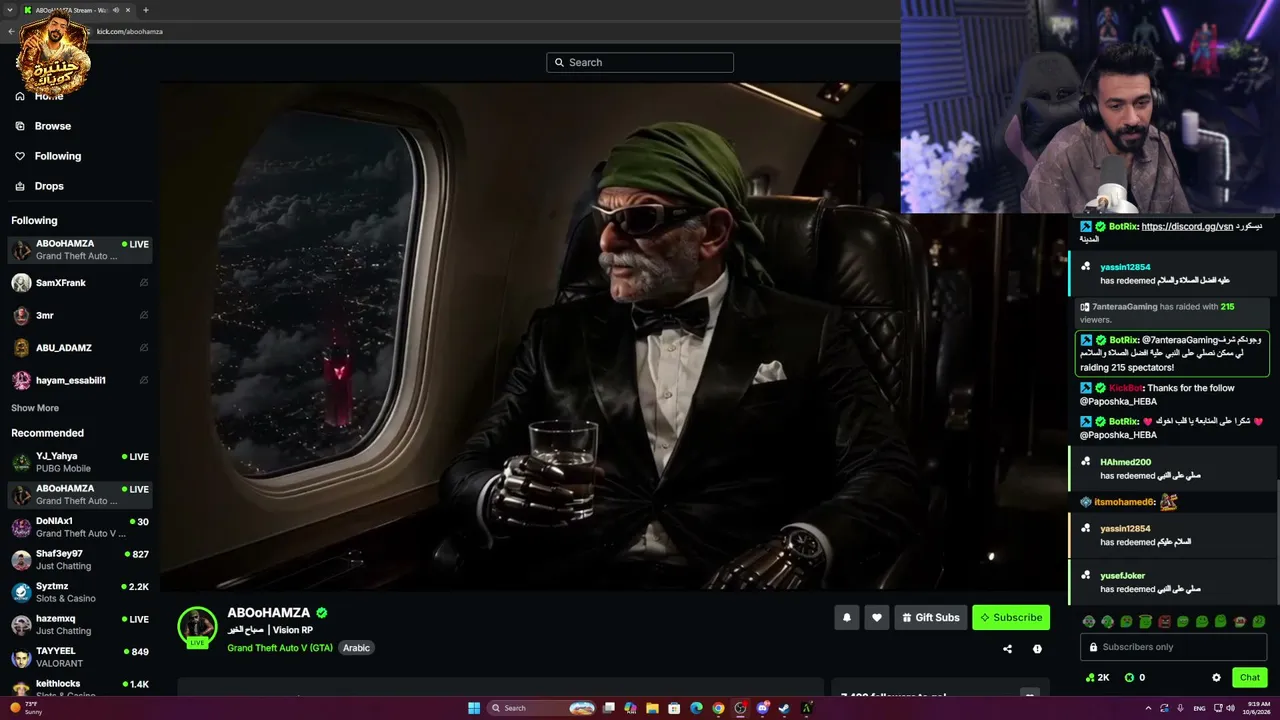The image size is (1280, 720).
Task: Click the notification bell icon below the stream
Action: 847,617
